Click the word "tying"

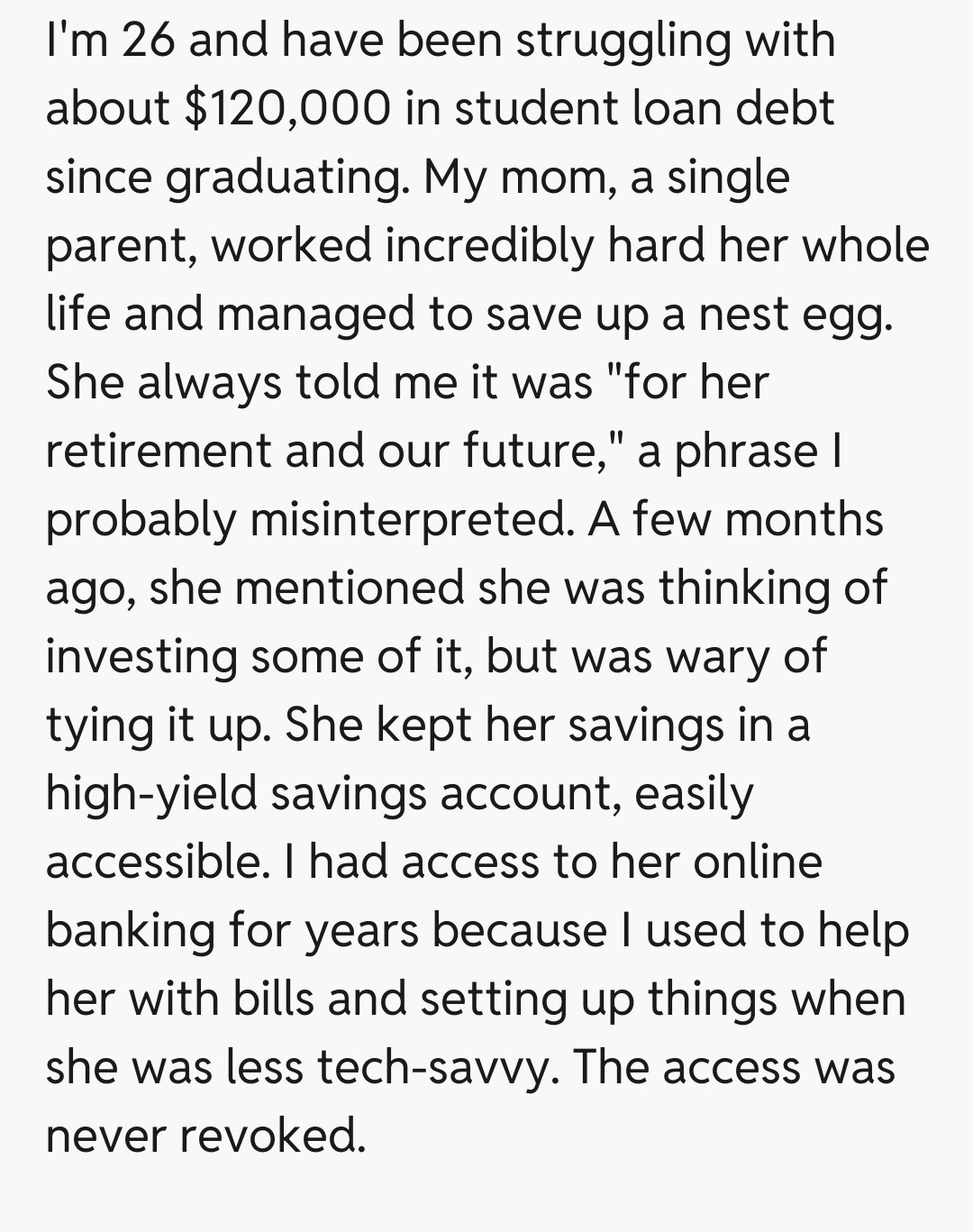(x=99, y=725)
